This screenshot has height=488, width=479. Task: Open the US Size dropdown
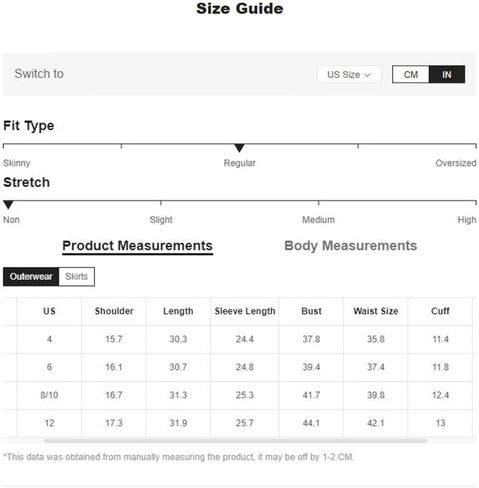[x=349, y=74]
